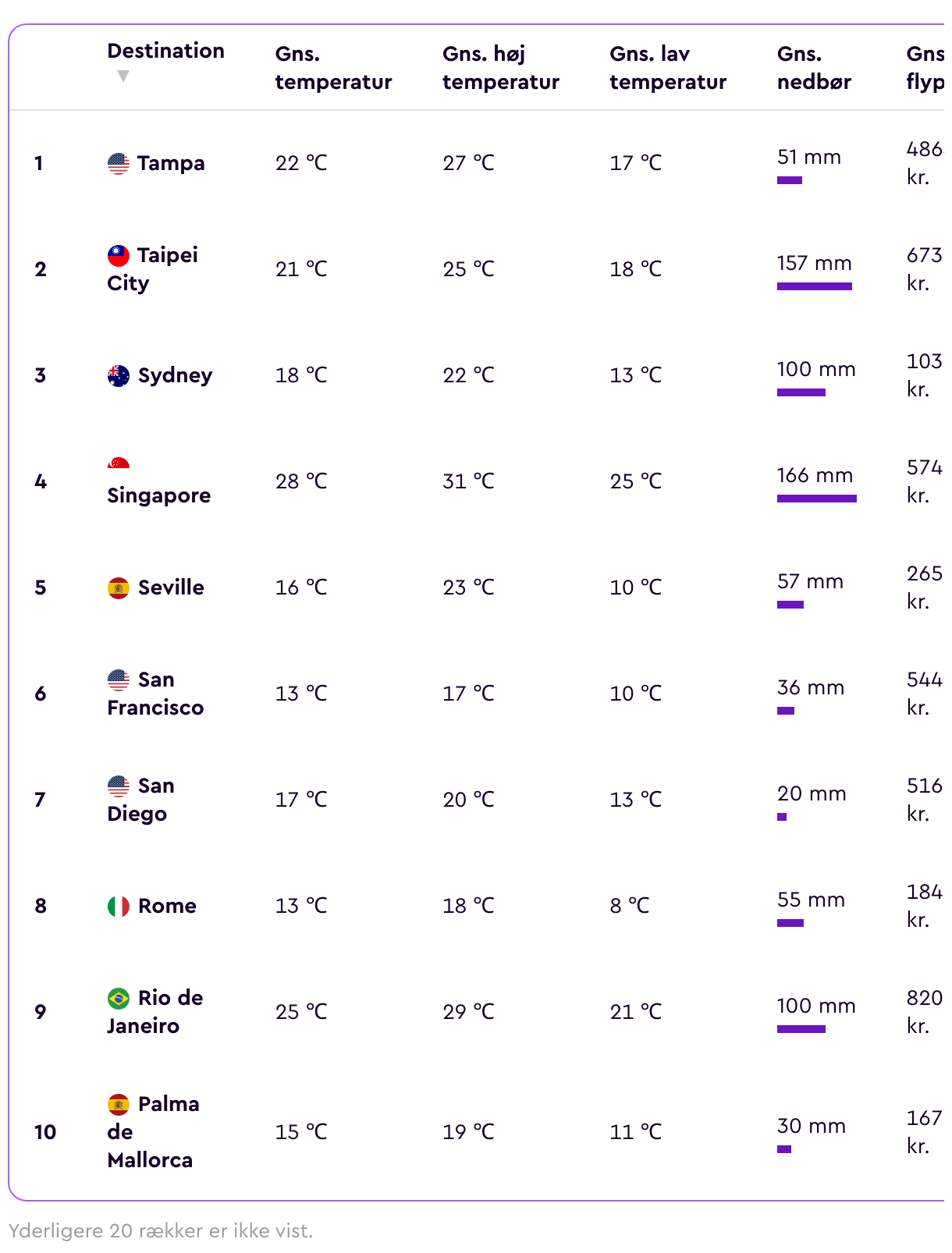
Task: Select the Destination column header
Action: click(x=165, y=51)
